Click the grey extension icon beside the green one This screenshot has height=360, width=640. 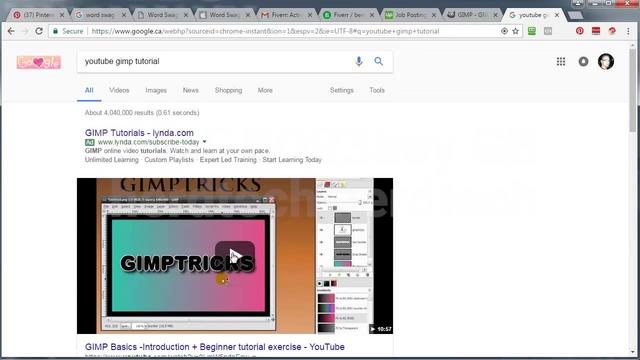coord(548,31)
